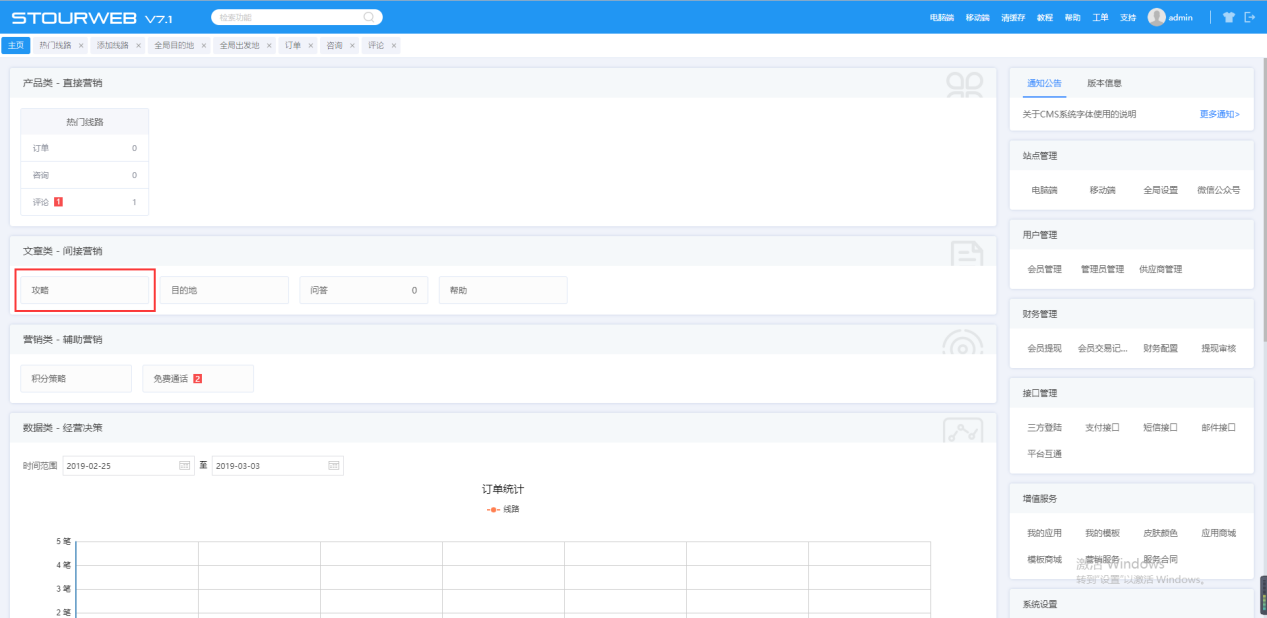Screen dimensions: 1267x618
Task: Close the 热门线路 tab
Action: click(81, 46)
